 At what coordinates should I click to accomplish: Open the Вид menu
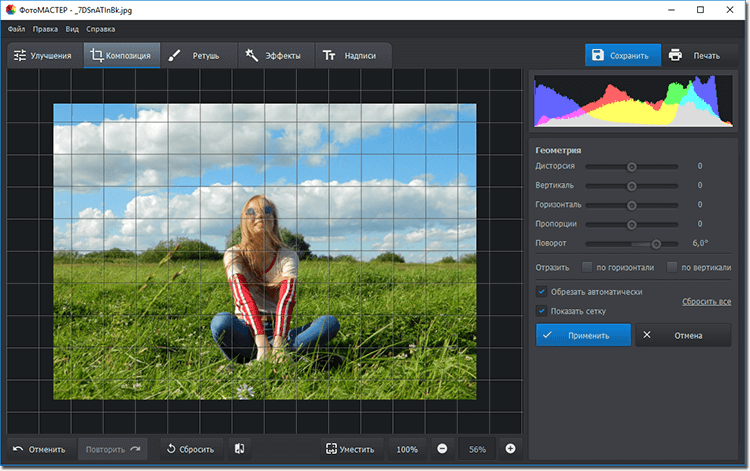pyautogui.click(x=72, y=29)
